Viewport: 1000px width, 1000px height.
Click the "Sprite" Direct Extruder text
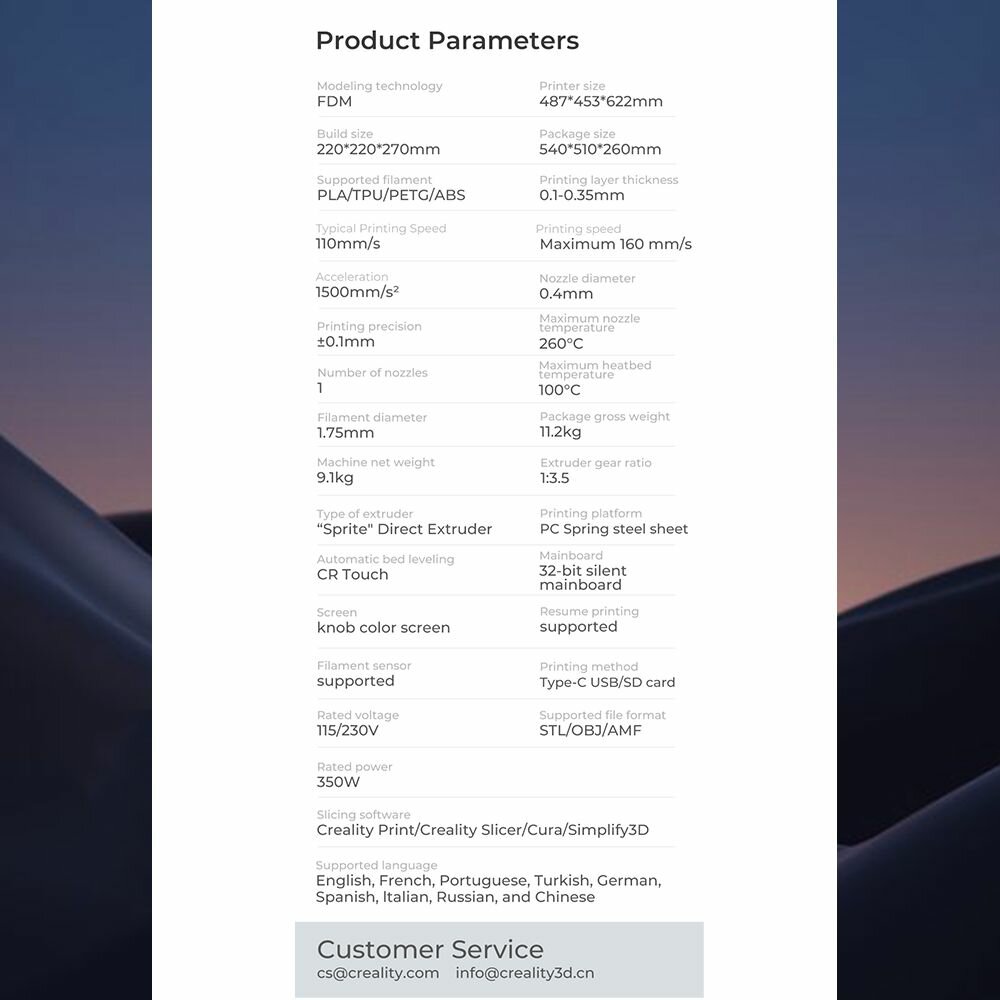click(404, 530)
